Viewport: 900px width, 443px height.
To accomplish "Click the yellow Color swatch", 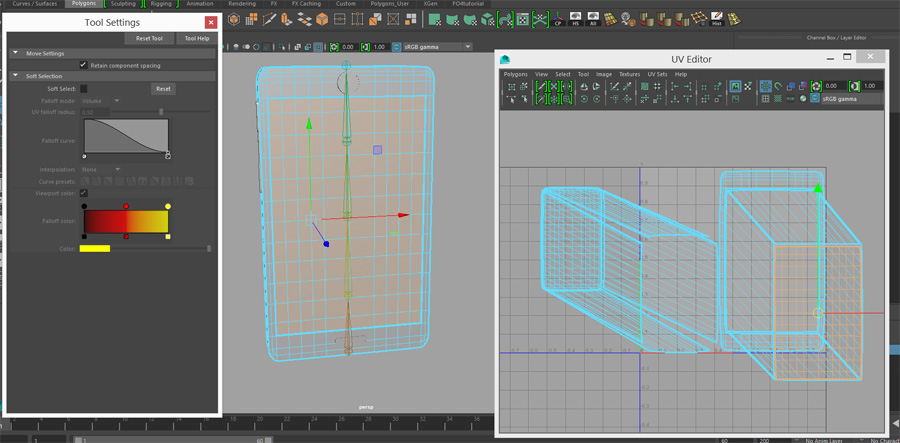I will [95, 248].
